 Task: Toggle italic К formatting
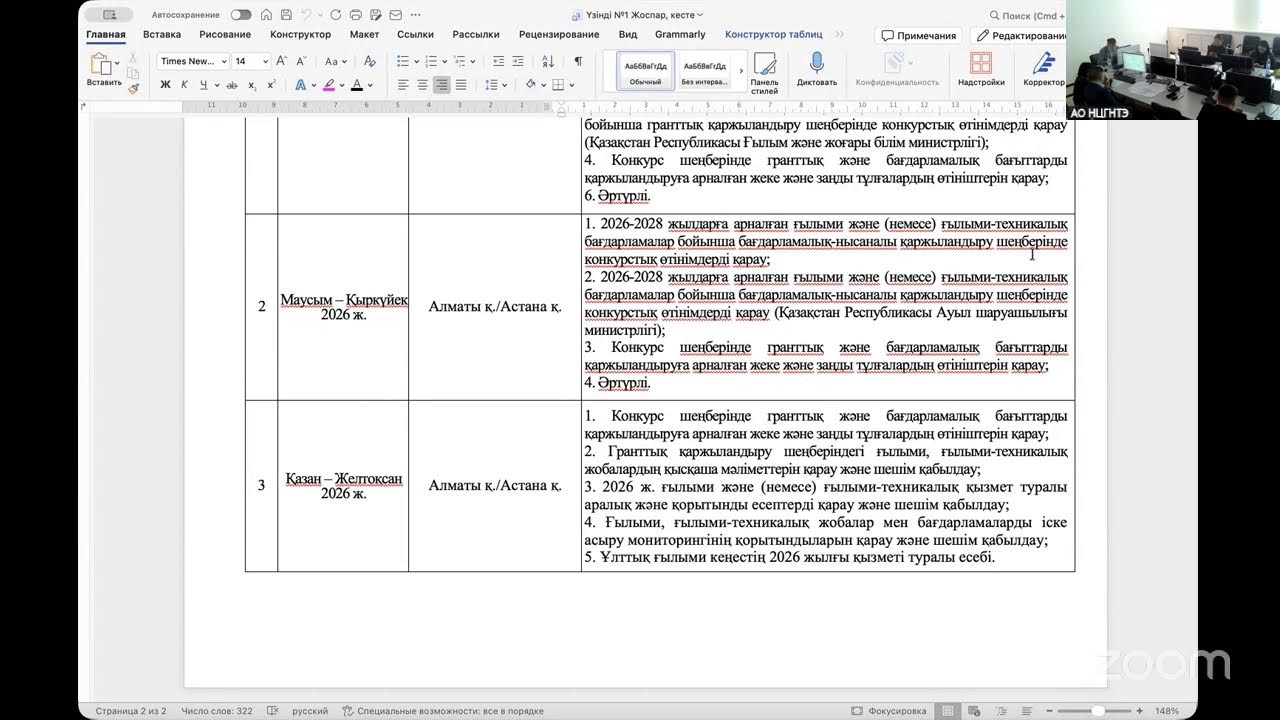point(184,85)
